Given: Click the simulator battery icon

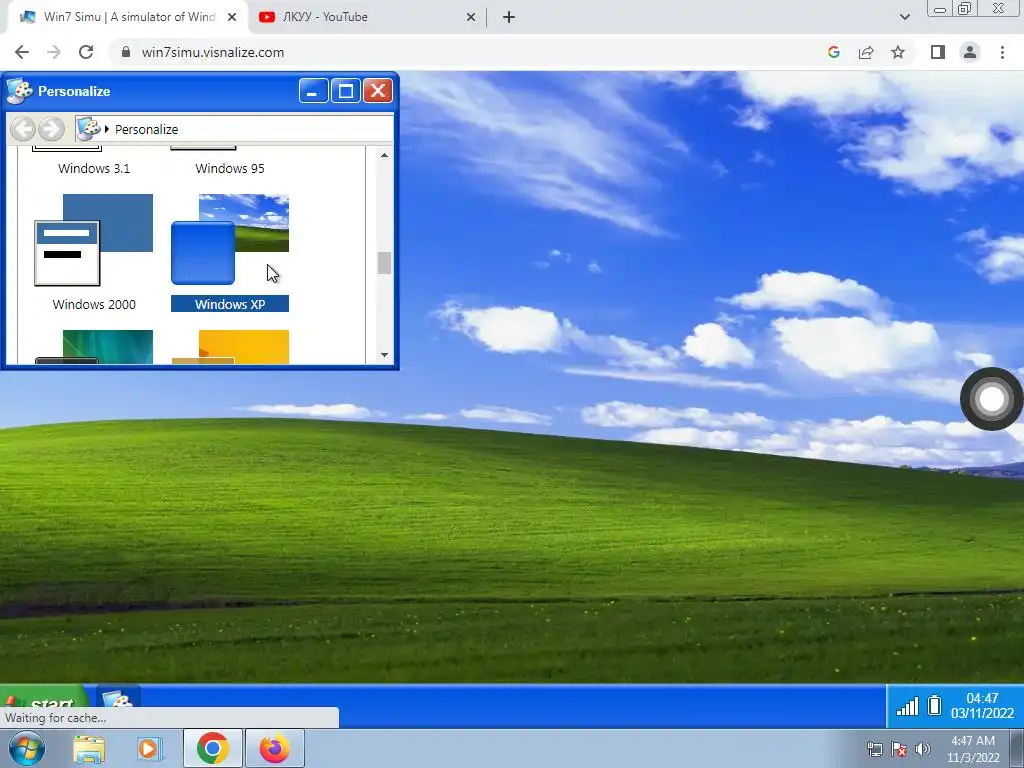Looking at the screenshot, I should click(935, 705).
